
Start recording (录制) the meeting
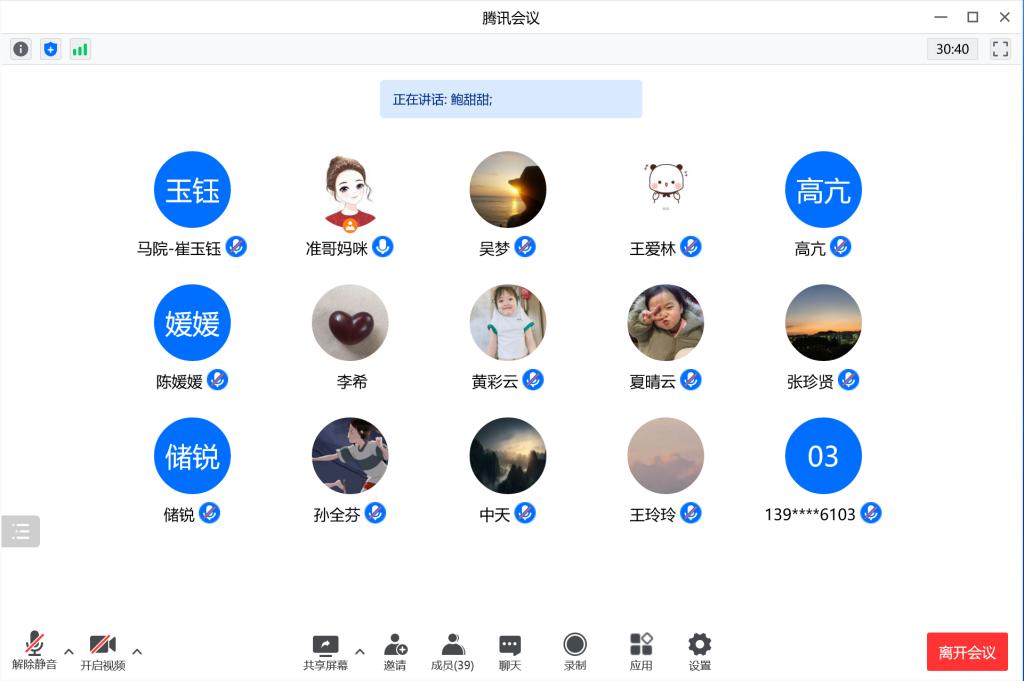tap(575, 651)
